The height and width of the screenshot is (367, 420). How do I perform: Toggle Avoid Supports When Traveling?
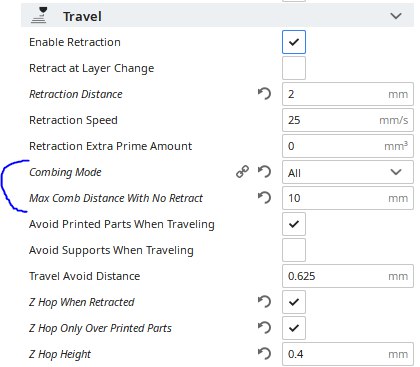pos(294,250)
